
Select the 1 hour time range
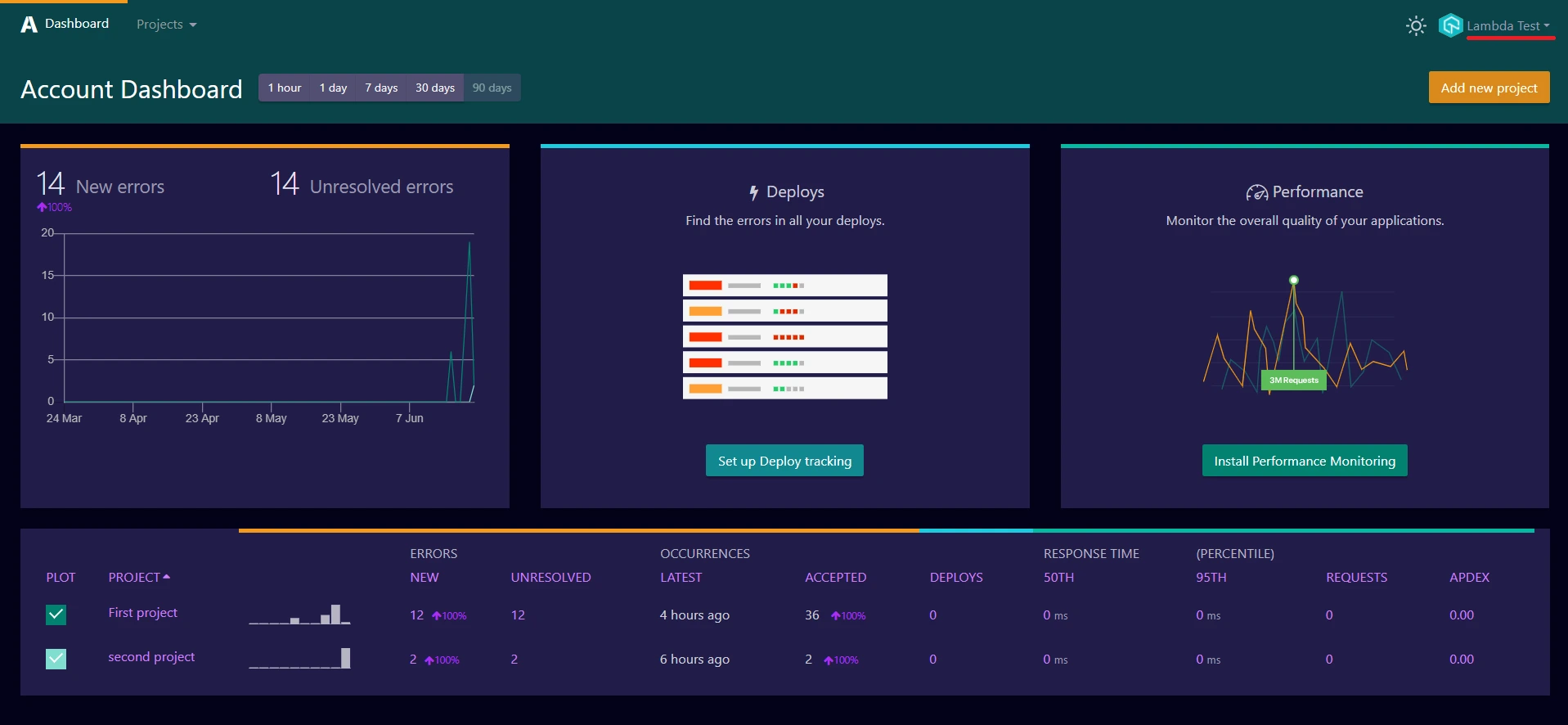pyautogui.click(x=284, y=88)
